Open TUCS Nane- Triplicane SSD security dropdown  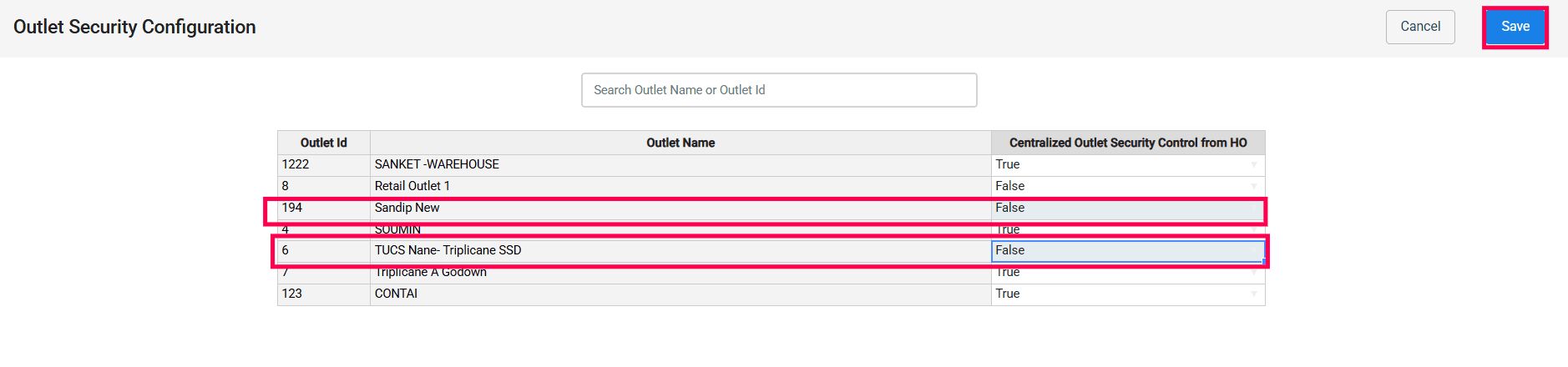click(1127, 251)
